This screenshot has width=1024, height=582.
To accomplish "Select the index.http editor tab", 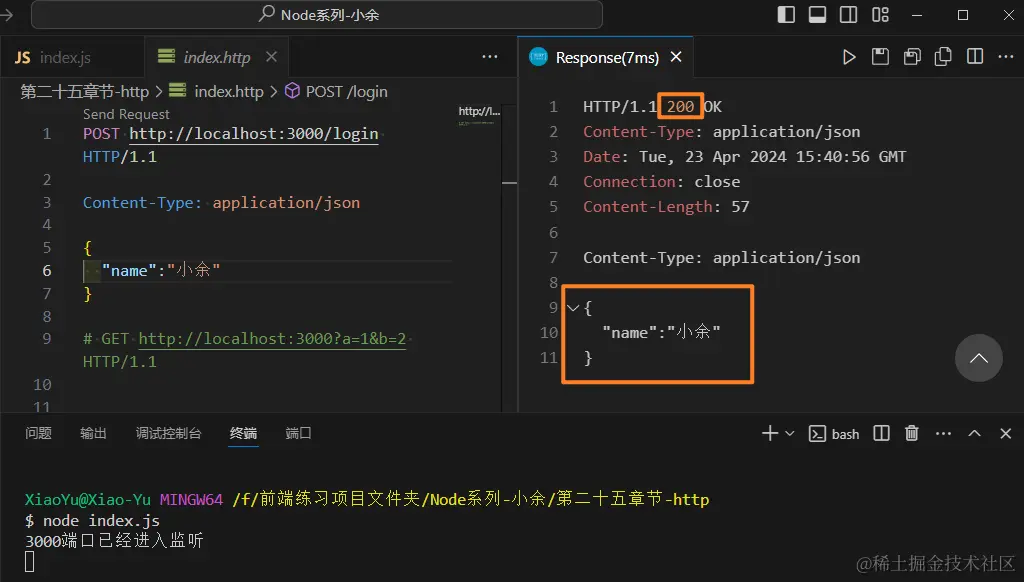I will pyautogui.click(x=216, y=57).
